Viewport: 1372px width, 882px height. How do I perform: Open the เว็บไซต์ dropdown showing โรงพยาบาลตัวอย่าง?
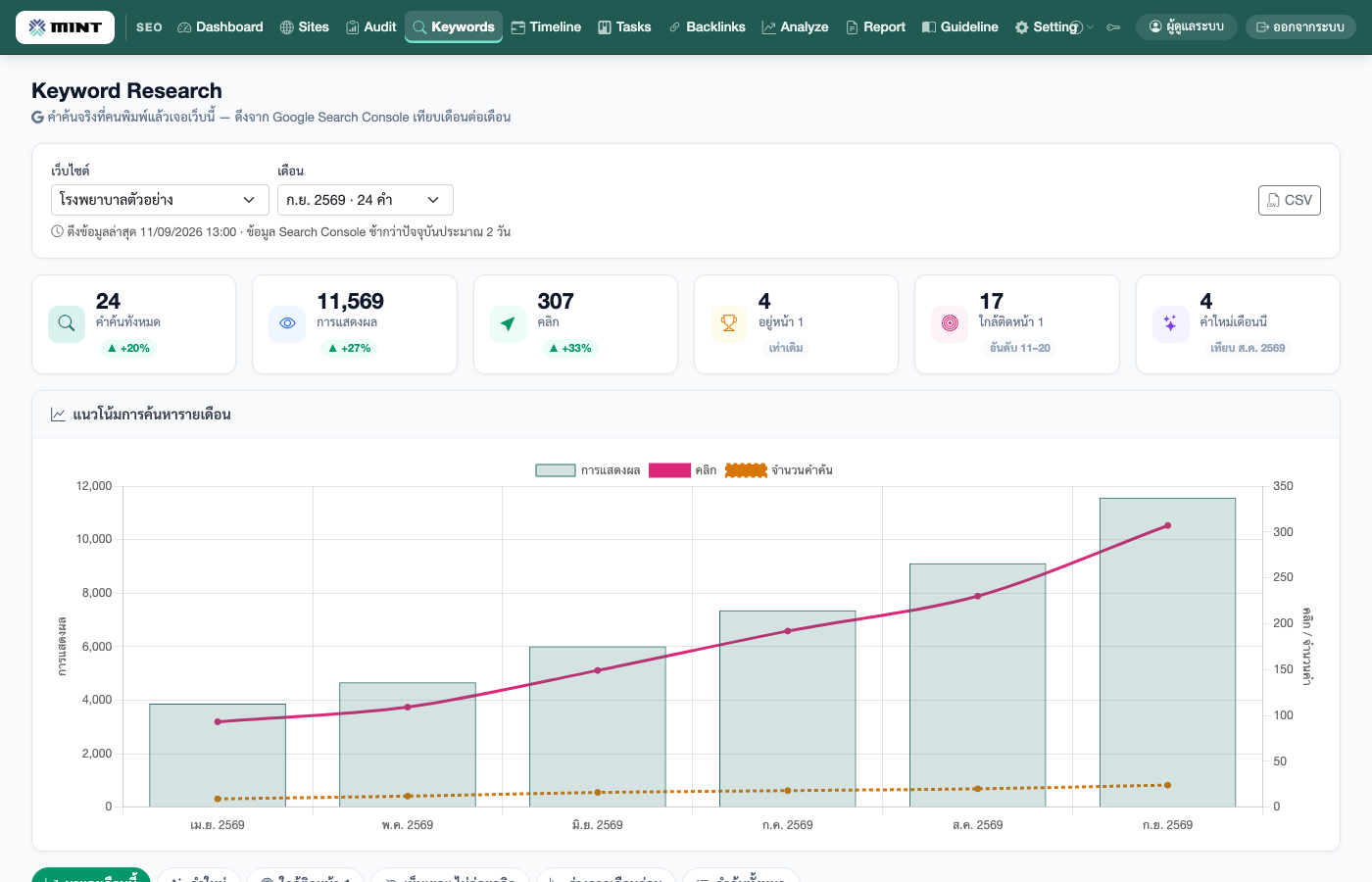pyautogui.click(x=160, y=200)
